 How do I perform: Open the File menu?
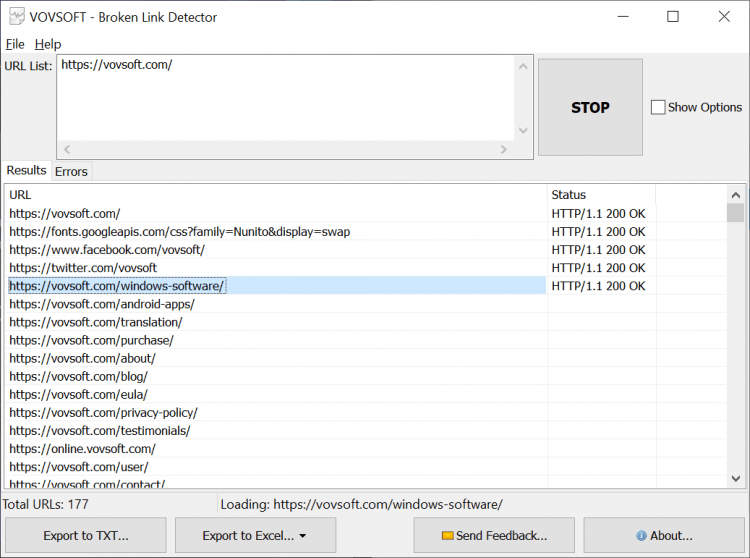[x=15, y=44]
